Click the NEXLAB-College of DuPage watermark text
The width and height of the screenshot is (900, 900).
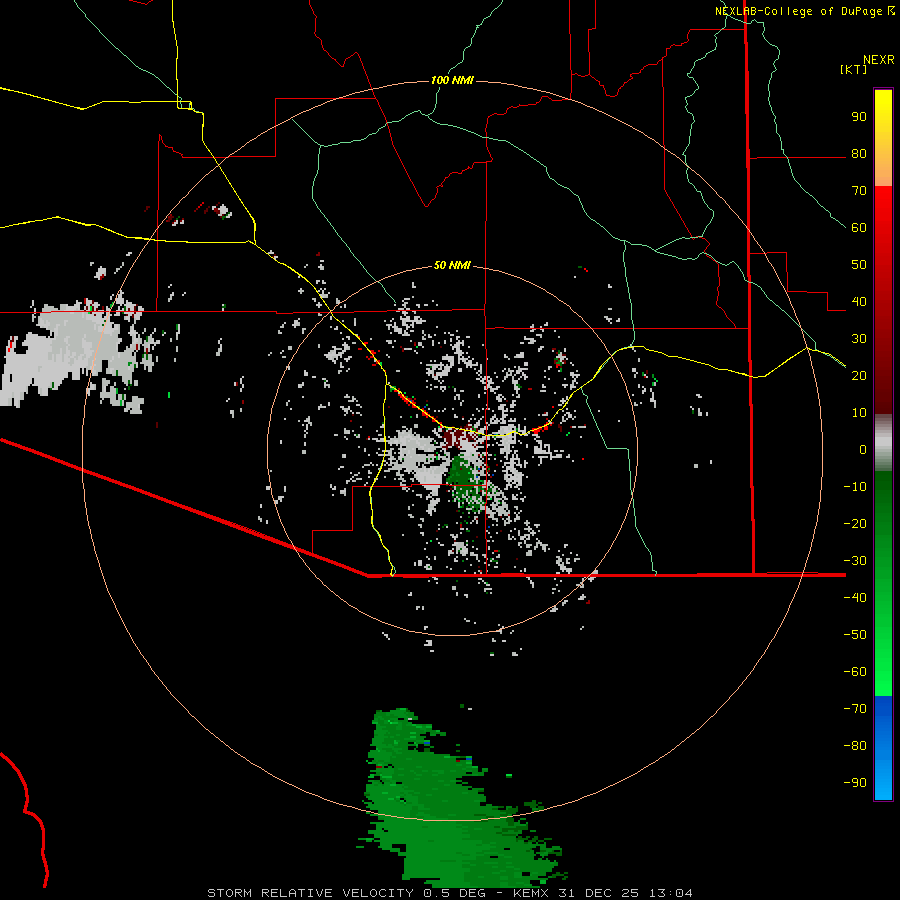[x=804, y=11]
